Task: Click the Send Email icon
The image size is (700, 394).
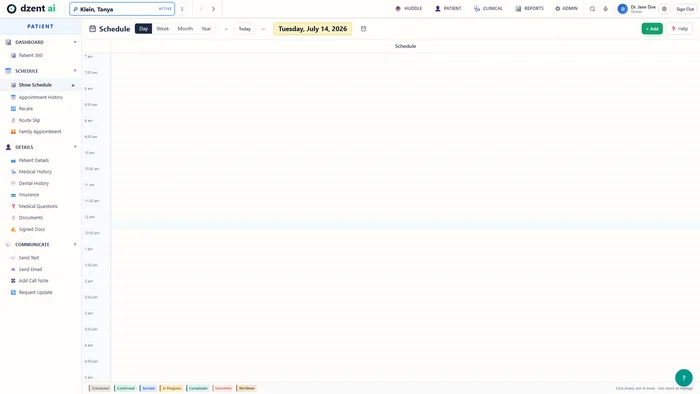Action: 13,270
